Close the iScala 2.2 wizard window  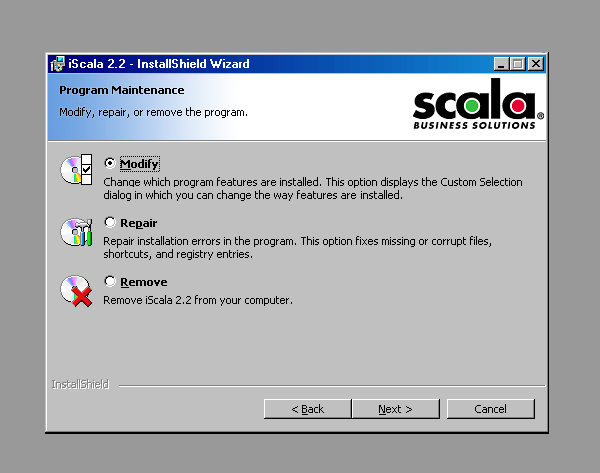(536, 64)
